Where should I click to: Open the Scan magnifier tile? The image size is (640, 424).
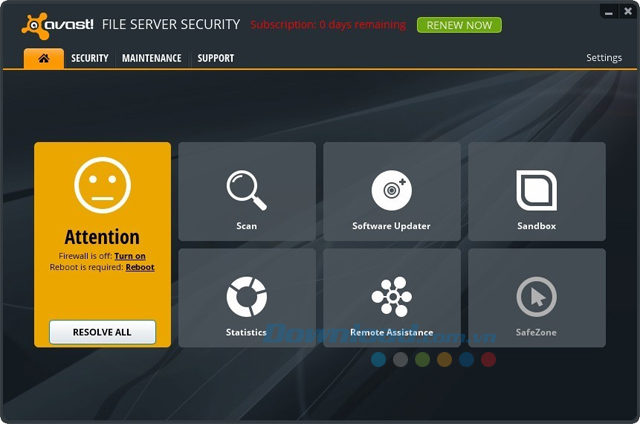pyautogui.click(x=246, y=190)
